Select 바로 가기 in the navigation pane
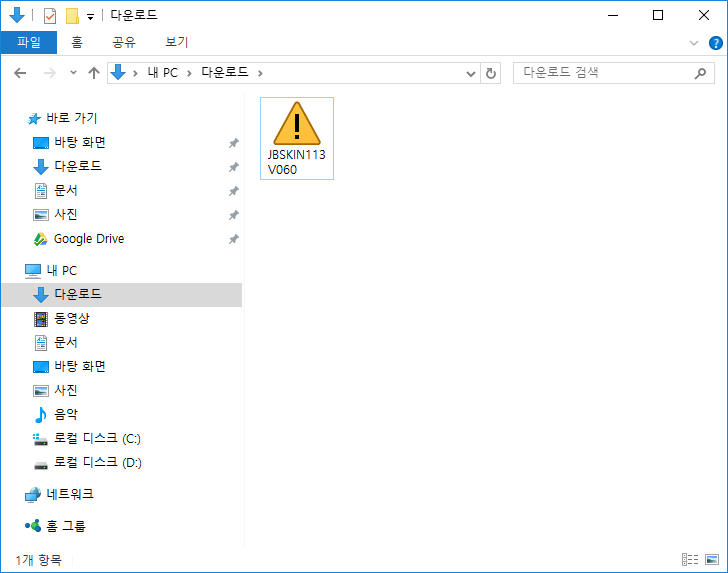The width and height of the screenshot is (728, 573). click(72, 118)
